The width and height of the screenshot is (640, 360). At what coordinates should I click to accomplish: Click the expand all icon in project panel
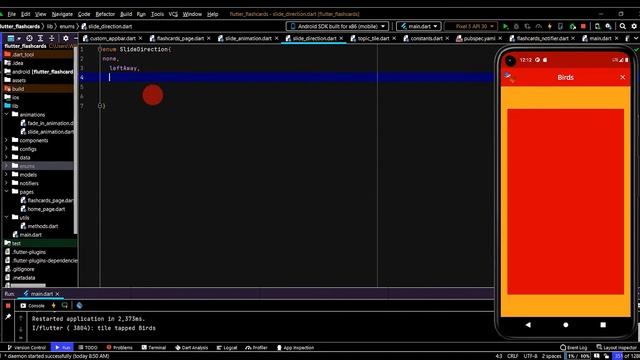40,38
